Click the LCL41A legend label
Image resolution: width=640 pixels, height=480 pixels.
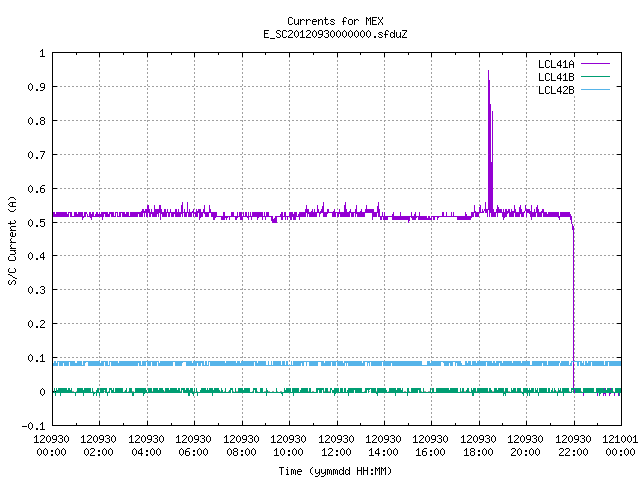pyautogui.click(x=556, y=64)
